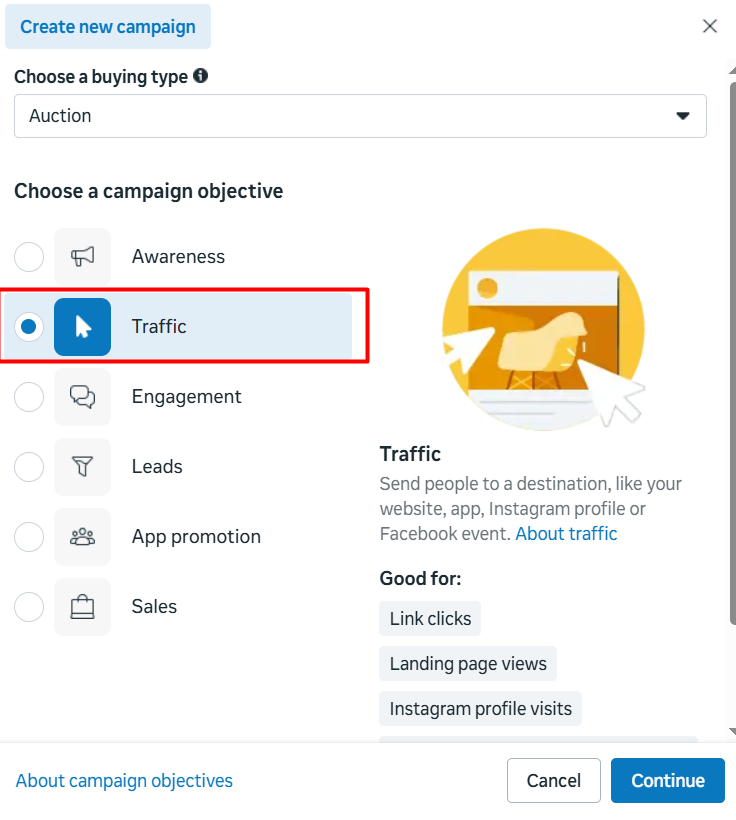Click the Traffic cursor icon
Screen dimensions: 736x820
[x=83, y=327]
